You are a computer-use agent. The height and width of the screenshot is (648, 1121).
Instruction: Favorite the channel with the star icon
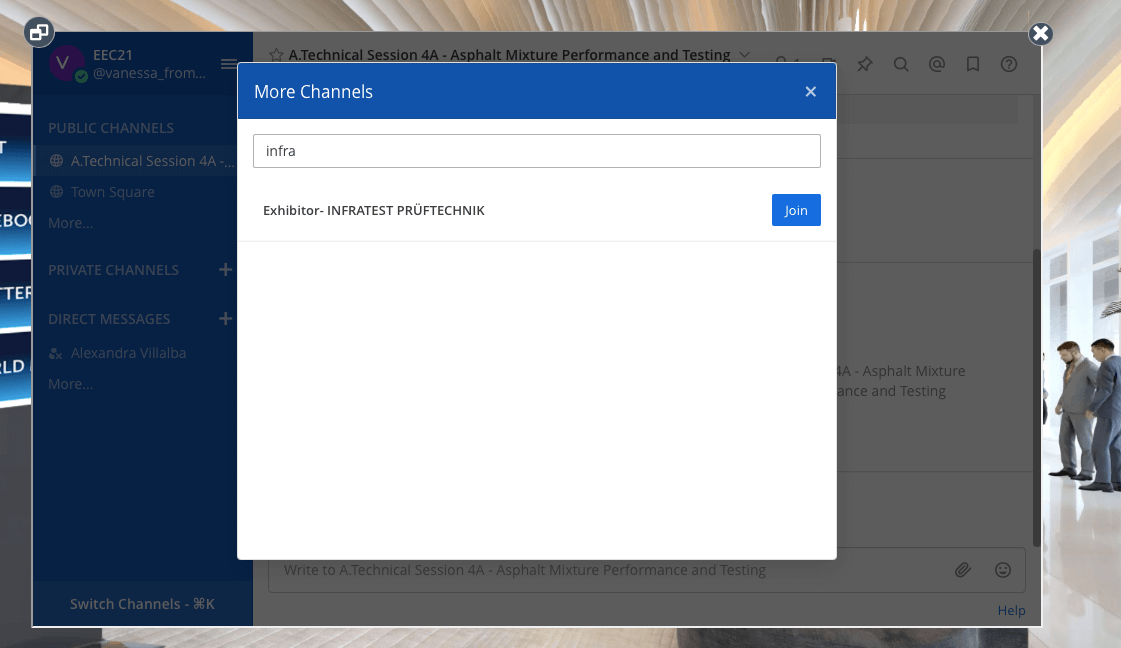click(x=278, y=55)
